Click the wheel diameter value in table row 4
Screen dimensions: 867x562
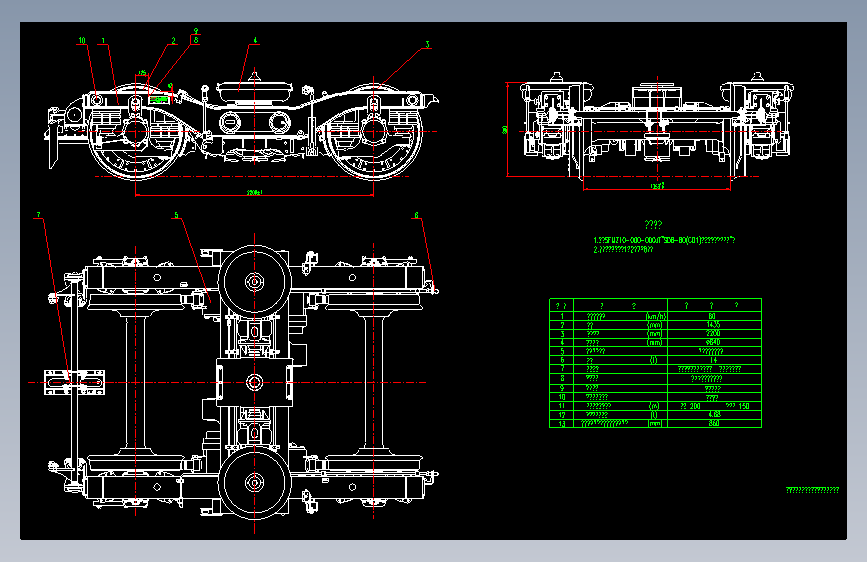[713, 342]
